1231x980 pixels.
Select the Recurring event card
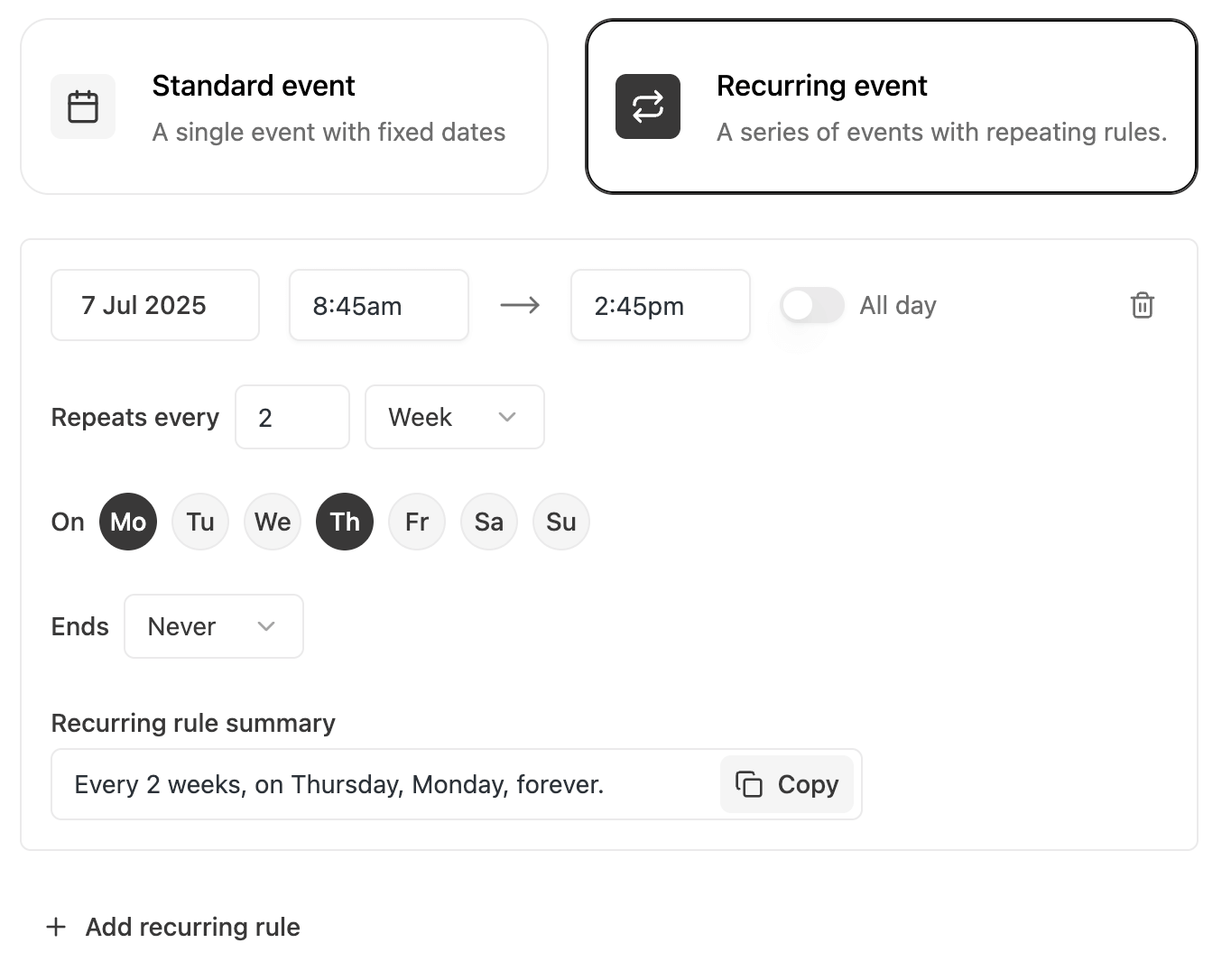click(x=891, y=106)
